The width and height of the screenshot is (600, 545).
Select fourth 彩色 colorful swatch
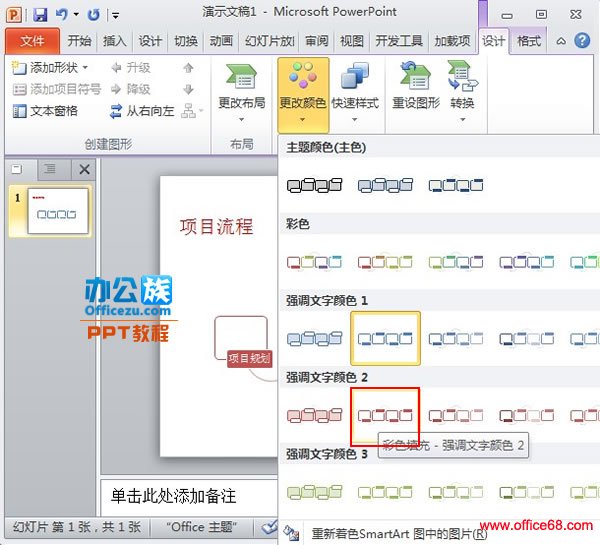pos(527,262)
